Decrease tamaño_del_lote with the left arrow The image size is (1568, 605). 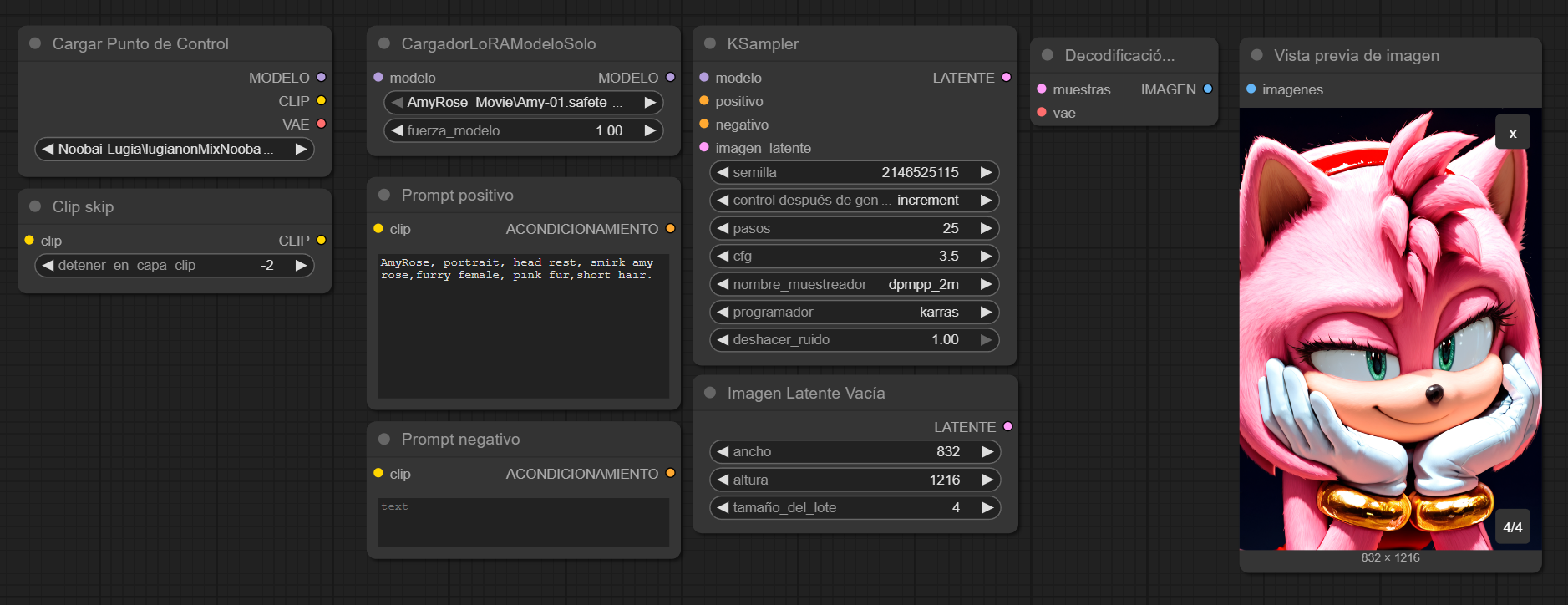[723, 507]
